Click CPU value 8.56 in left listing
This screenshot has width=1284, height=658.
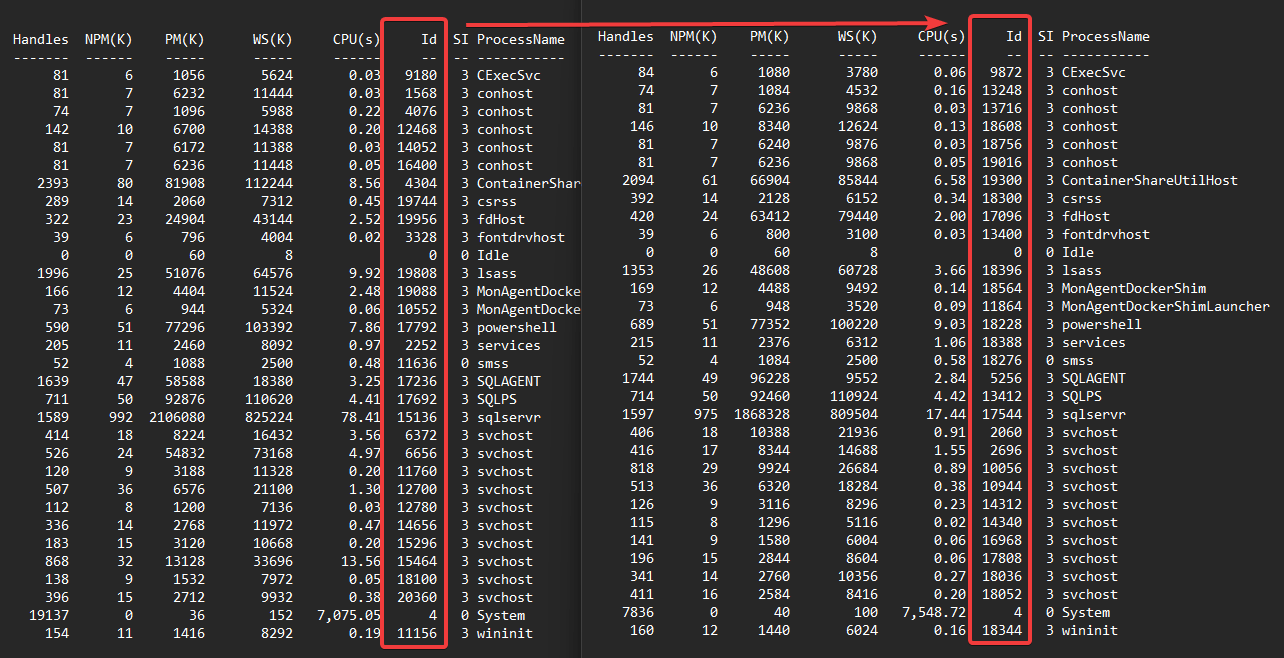pyautogui.click(x=365, y=183)
